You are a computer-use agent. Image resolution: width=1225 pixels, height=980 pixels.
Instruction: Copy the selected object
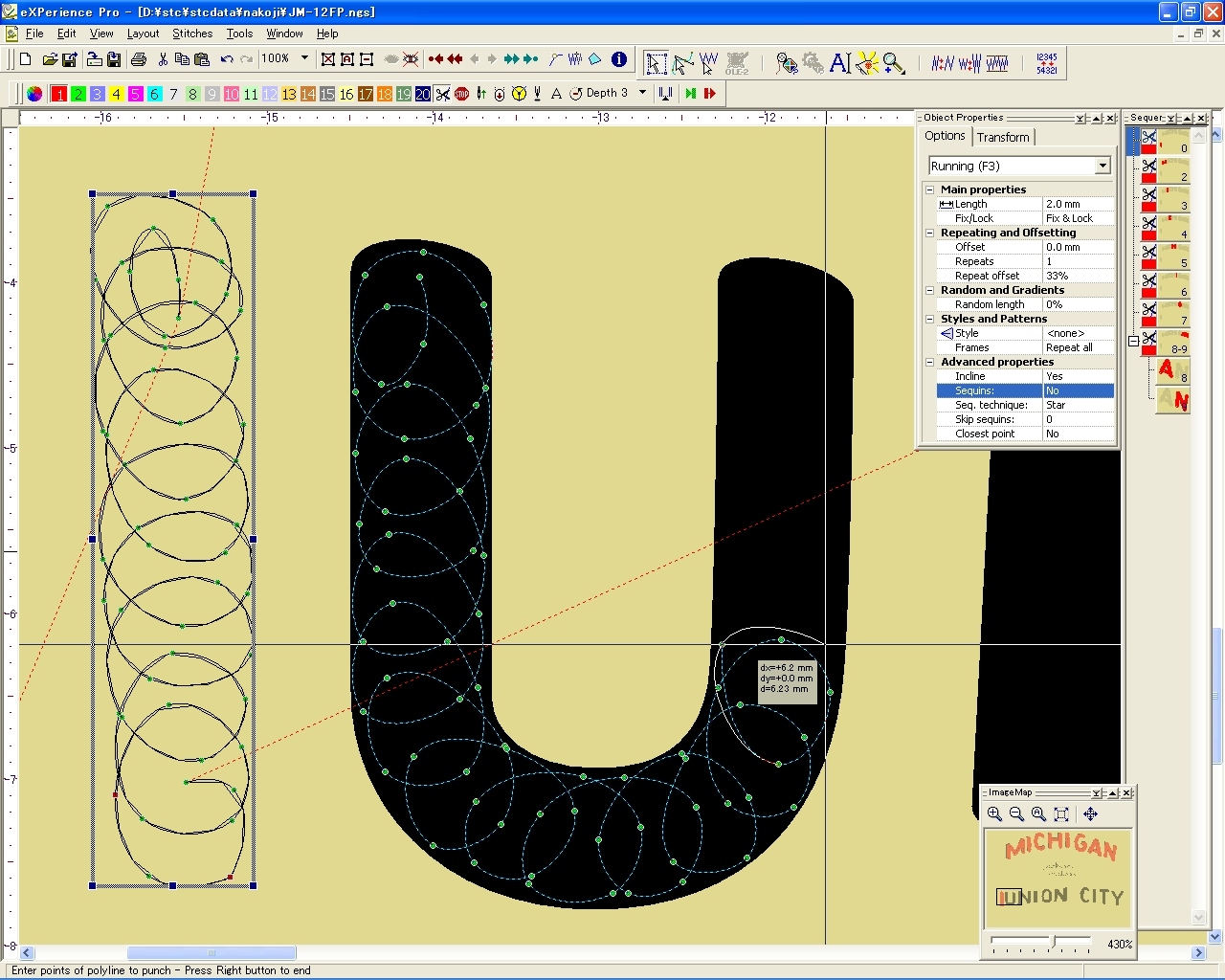pyautogui.click(x=182, y=59)
